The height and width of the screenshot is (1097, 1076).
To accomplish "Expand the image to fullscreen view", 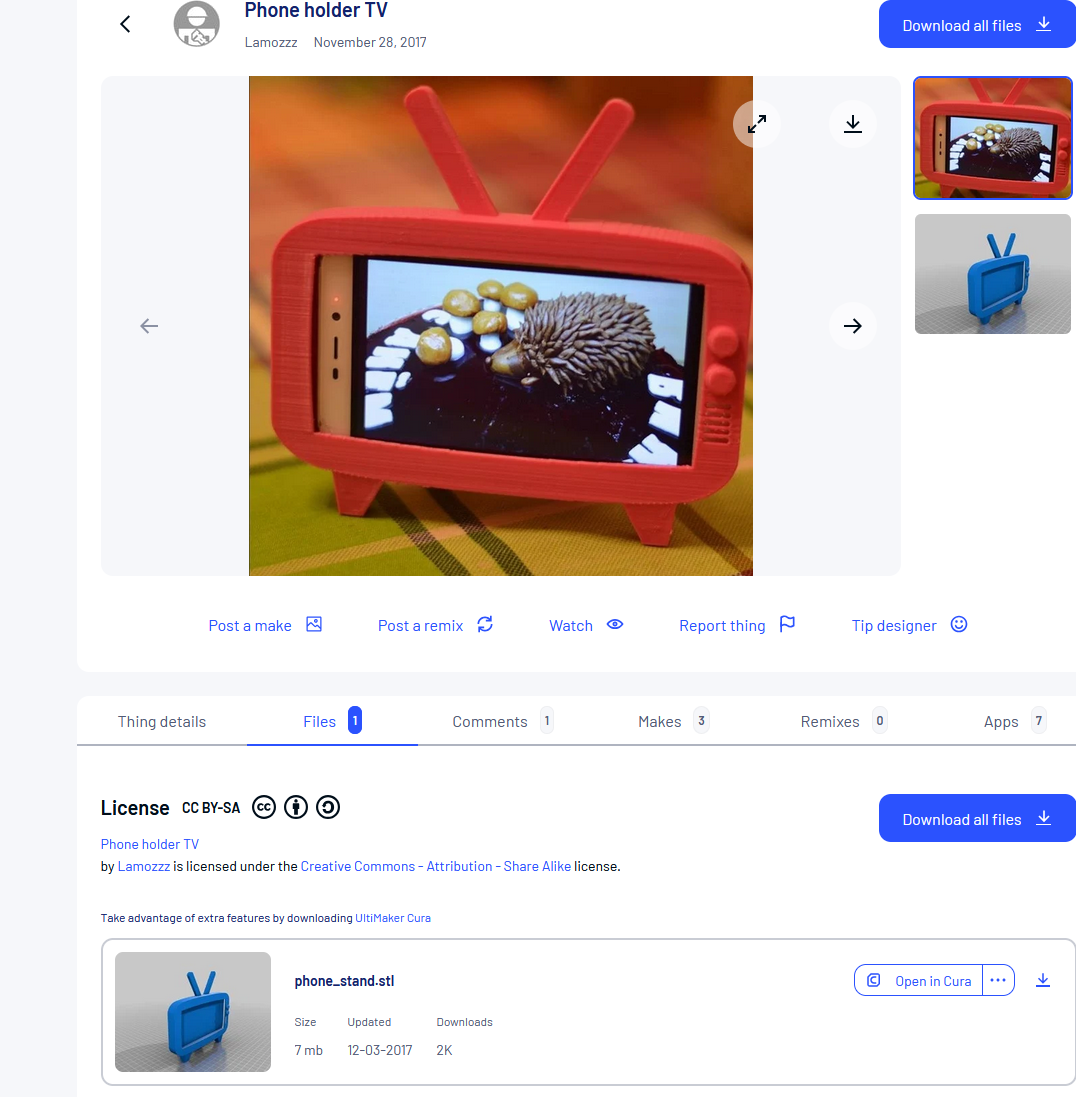I will click(757, 124).
